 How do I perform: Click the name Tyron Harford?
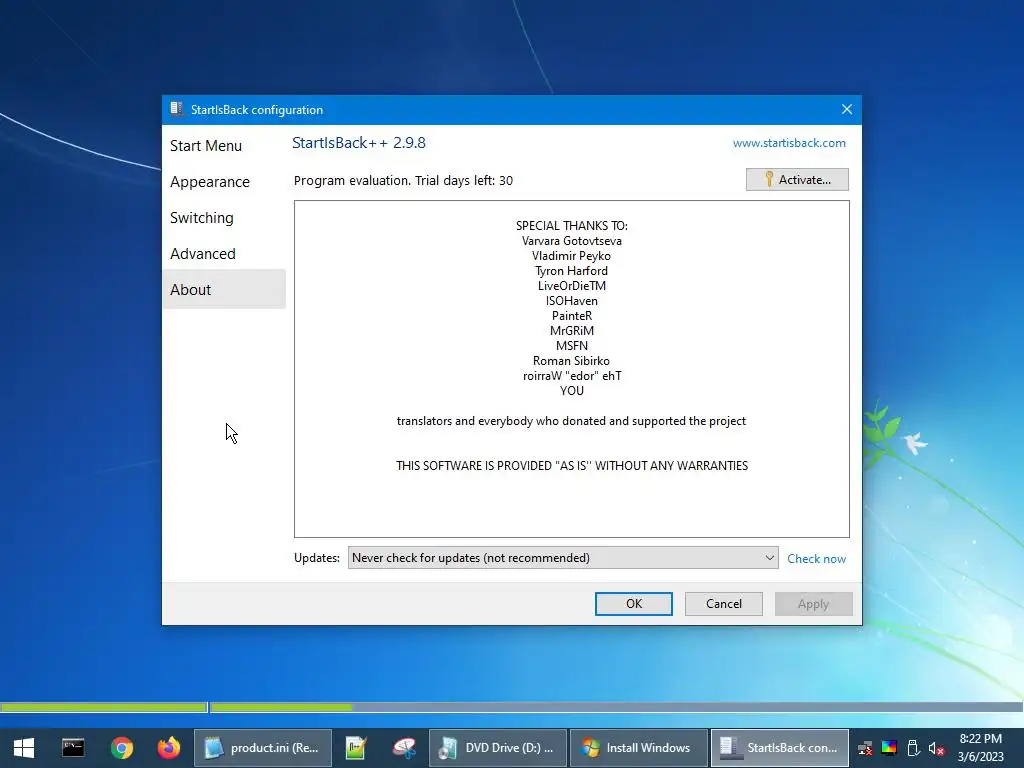[x=571, y=271]
